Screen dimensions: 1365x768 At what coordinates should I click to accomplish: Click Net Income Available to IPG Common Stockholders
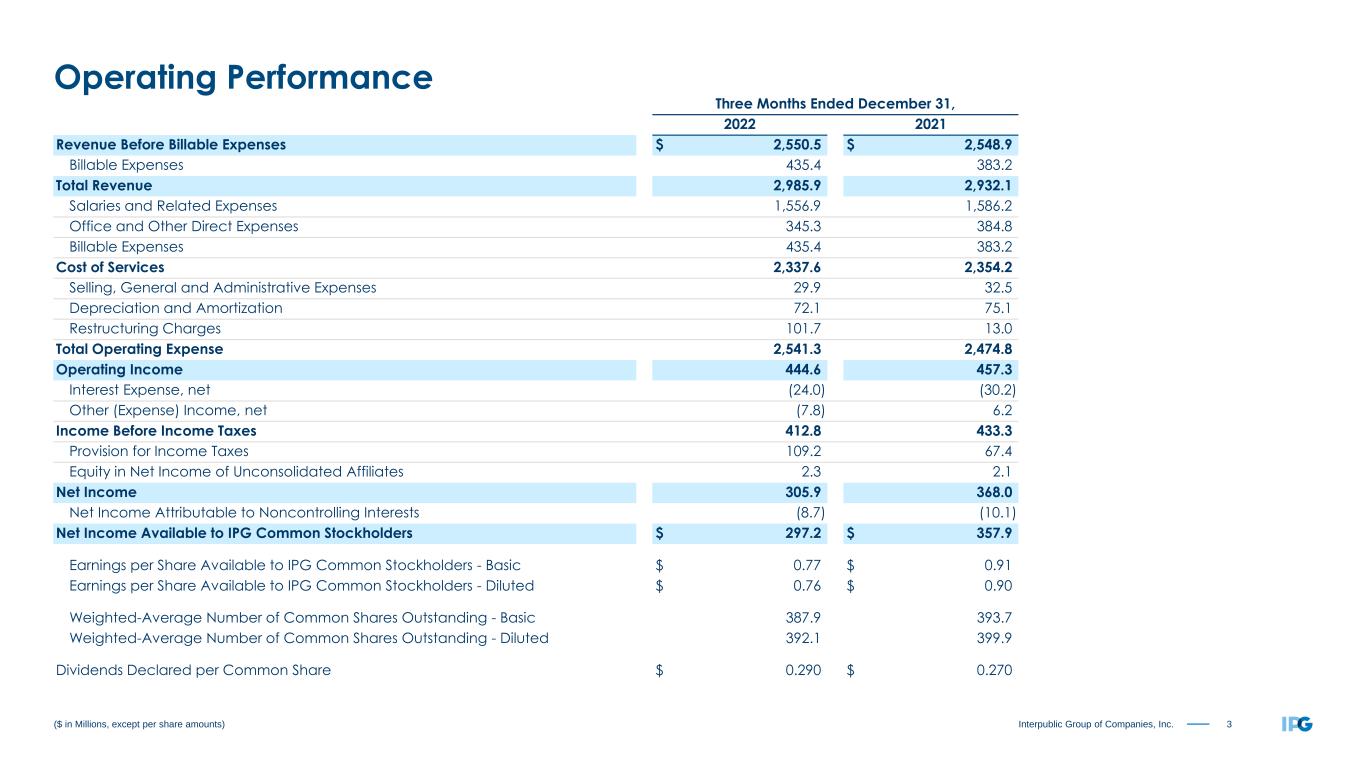(234, 533)
